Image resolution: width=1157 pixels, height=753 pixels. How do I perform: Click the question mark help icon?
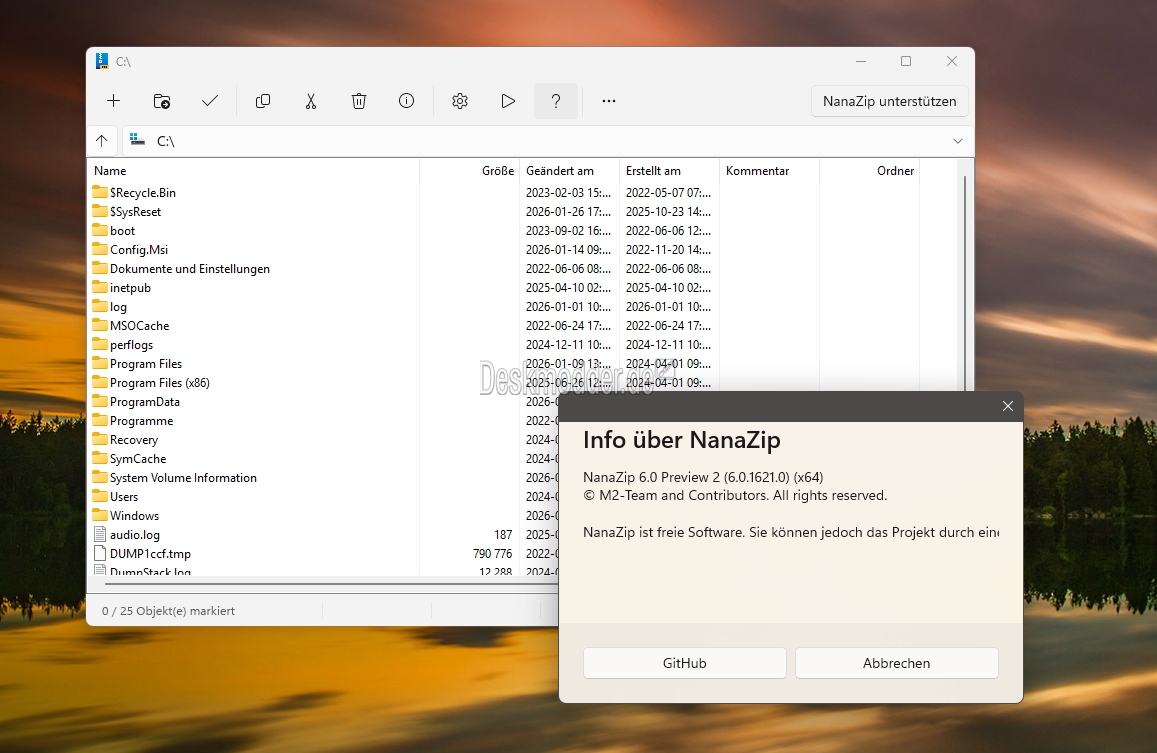pos(556,101)
